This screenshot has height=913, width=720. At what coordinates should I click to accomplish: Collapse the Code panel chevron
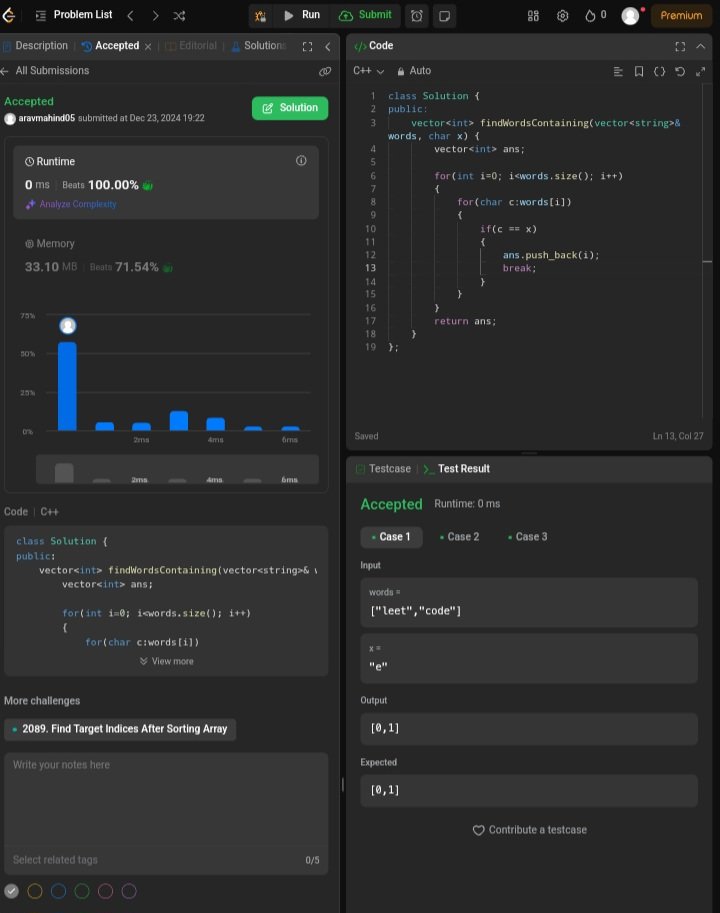click(x=701, y=47)
